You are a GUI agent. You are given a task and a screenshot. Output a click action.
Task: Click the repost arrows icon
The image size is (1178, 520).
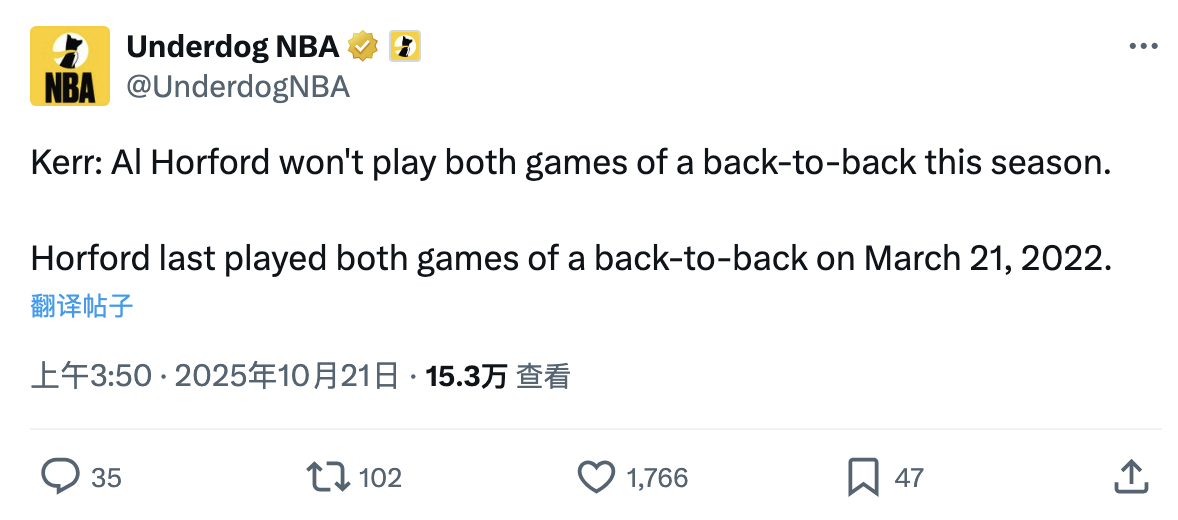point(327,477)
